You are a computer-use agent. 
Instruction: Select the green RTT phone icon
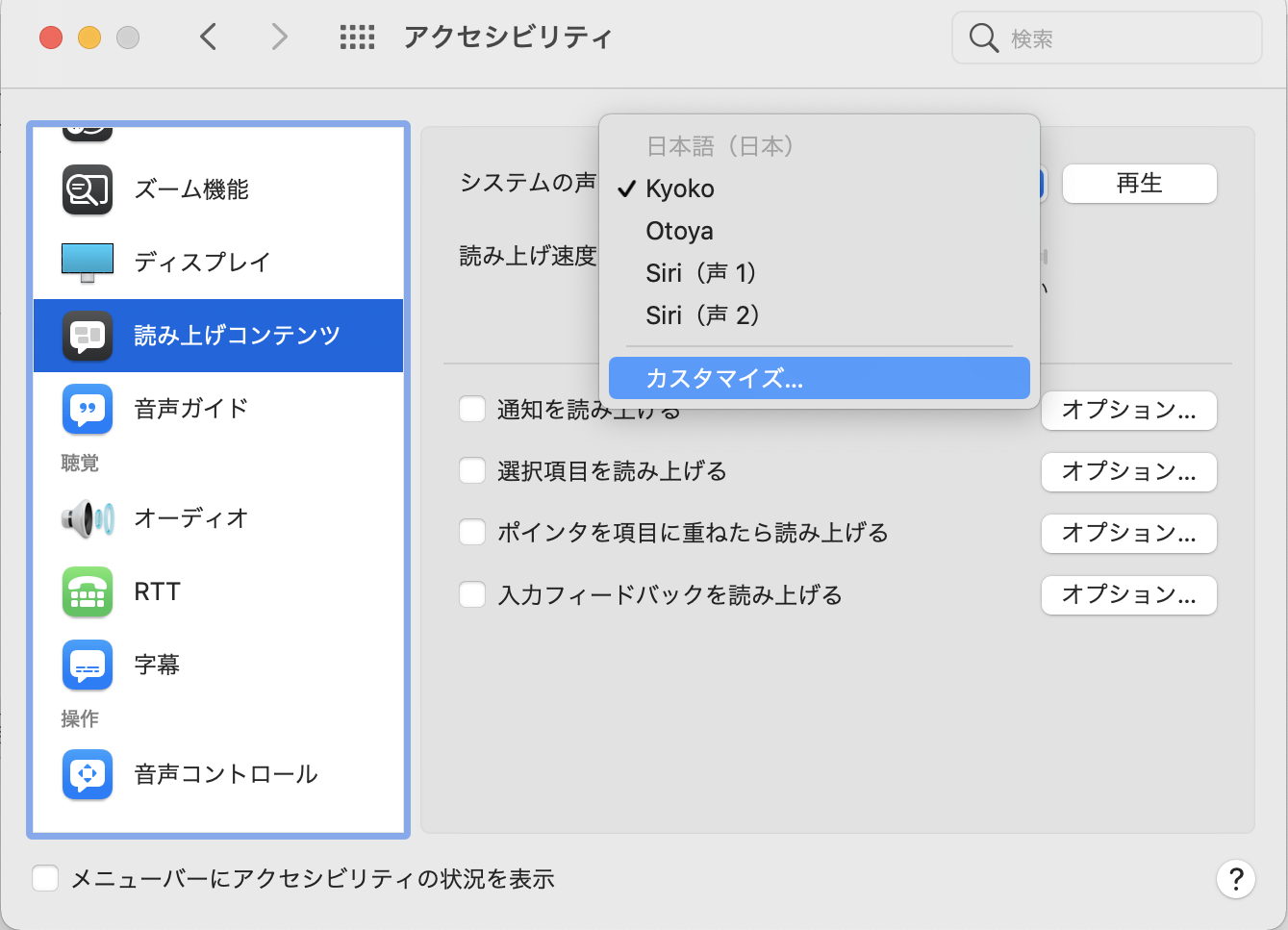pyautogui.click(x=88, y=591)
